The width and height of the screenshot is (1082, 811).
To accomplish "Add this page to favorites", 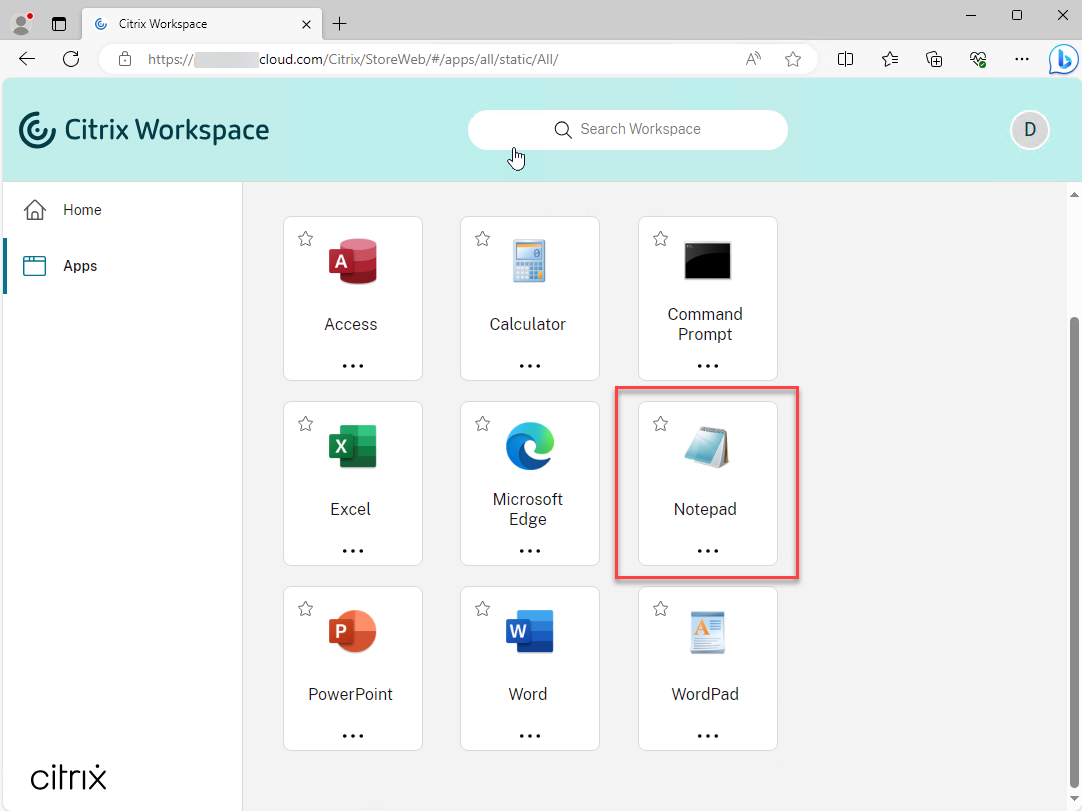I will (793, 59).
